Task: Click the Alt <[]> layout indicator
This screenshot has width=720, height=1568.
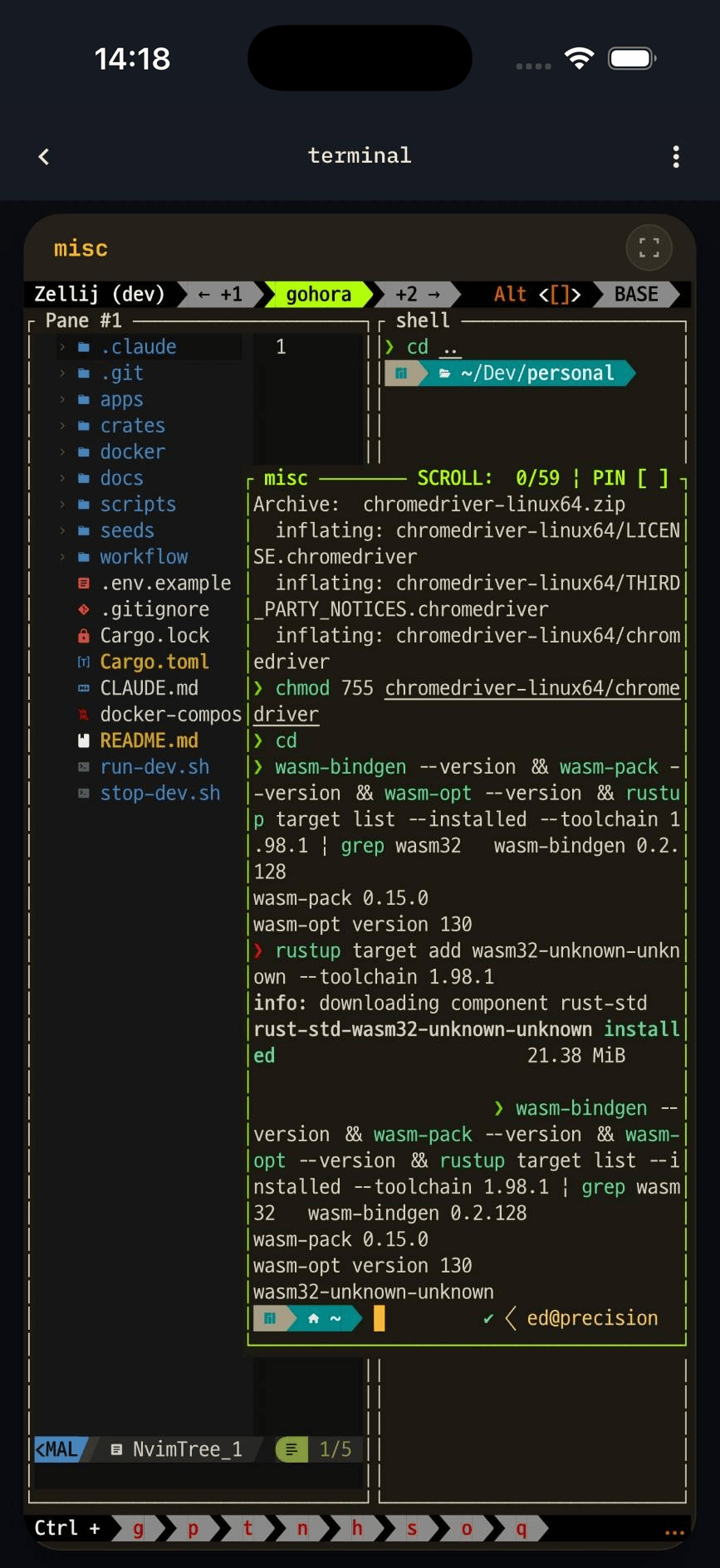Action: pos(537,295)
